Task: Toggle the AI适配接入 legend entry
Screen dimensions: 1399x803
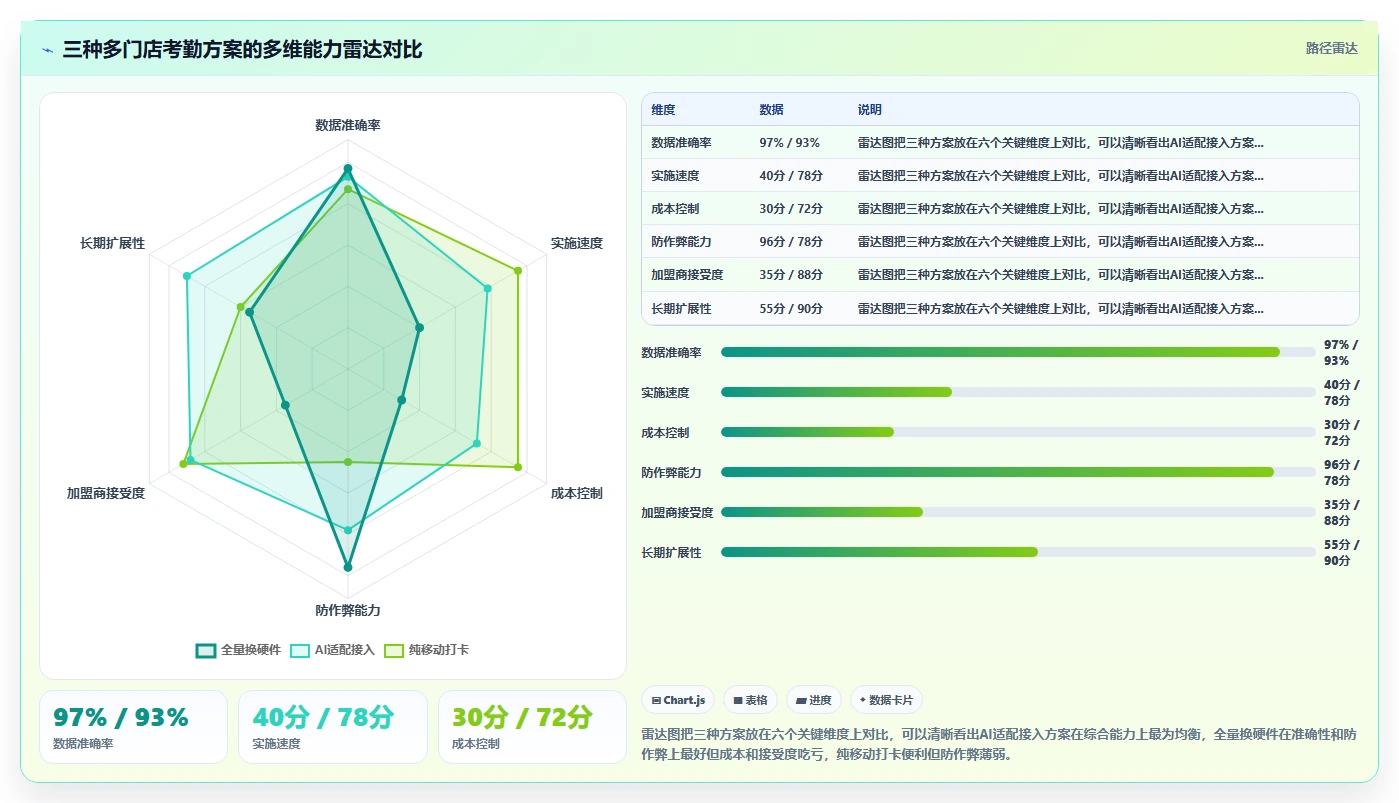Action: point(332,650)
